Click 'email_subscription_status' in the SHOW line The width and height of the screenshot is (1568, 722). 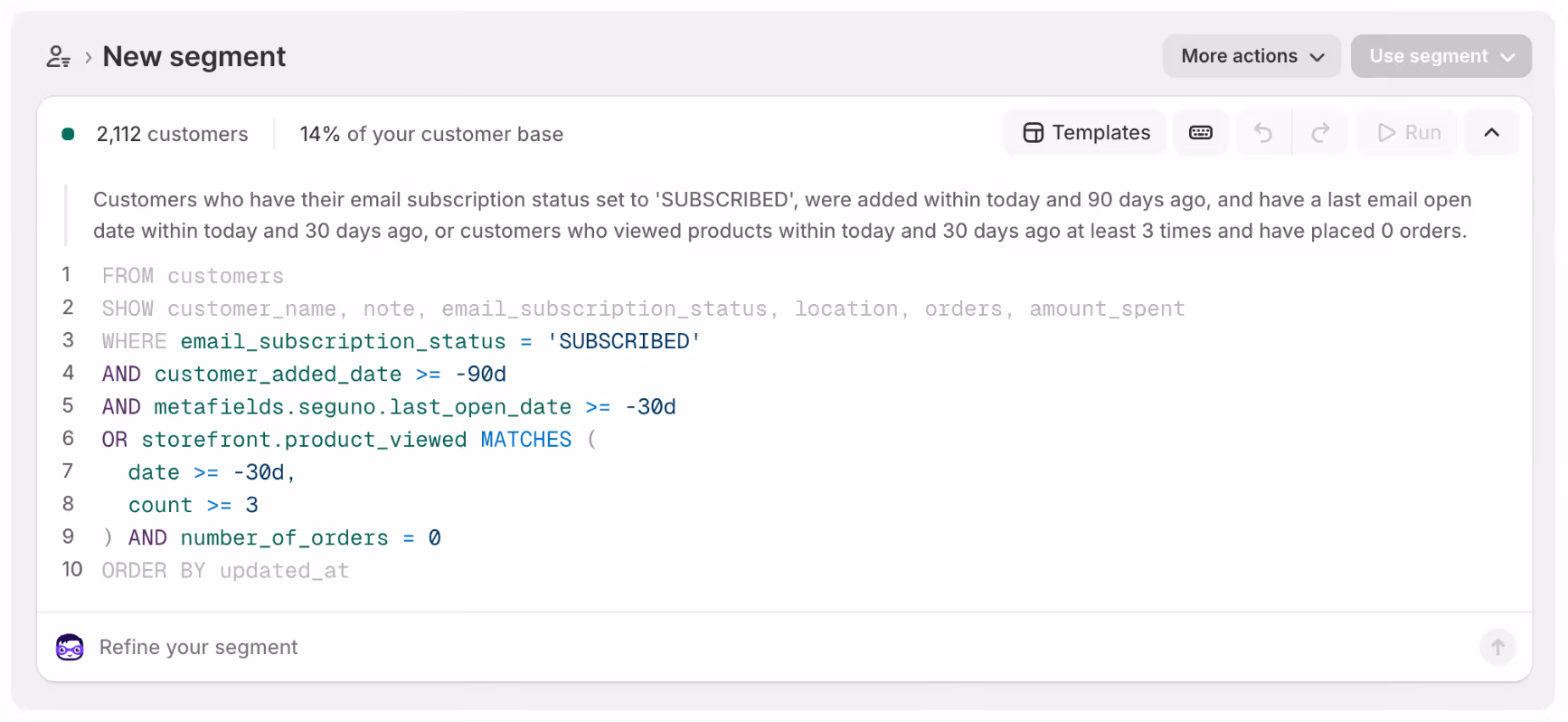pos(604,309)
